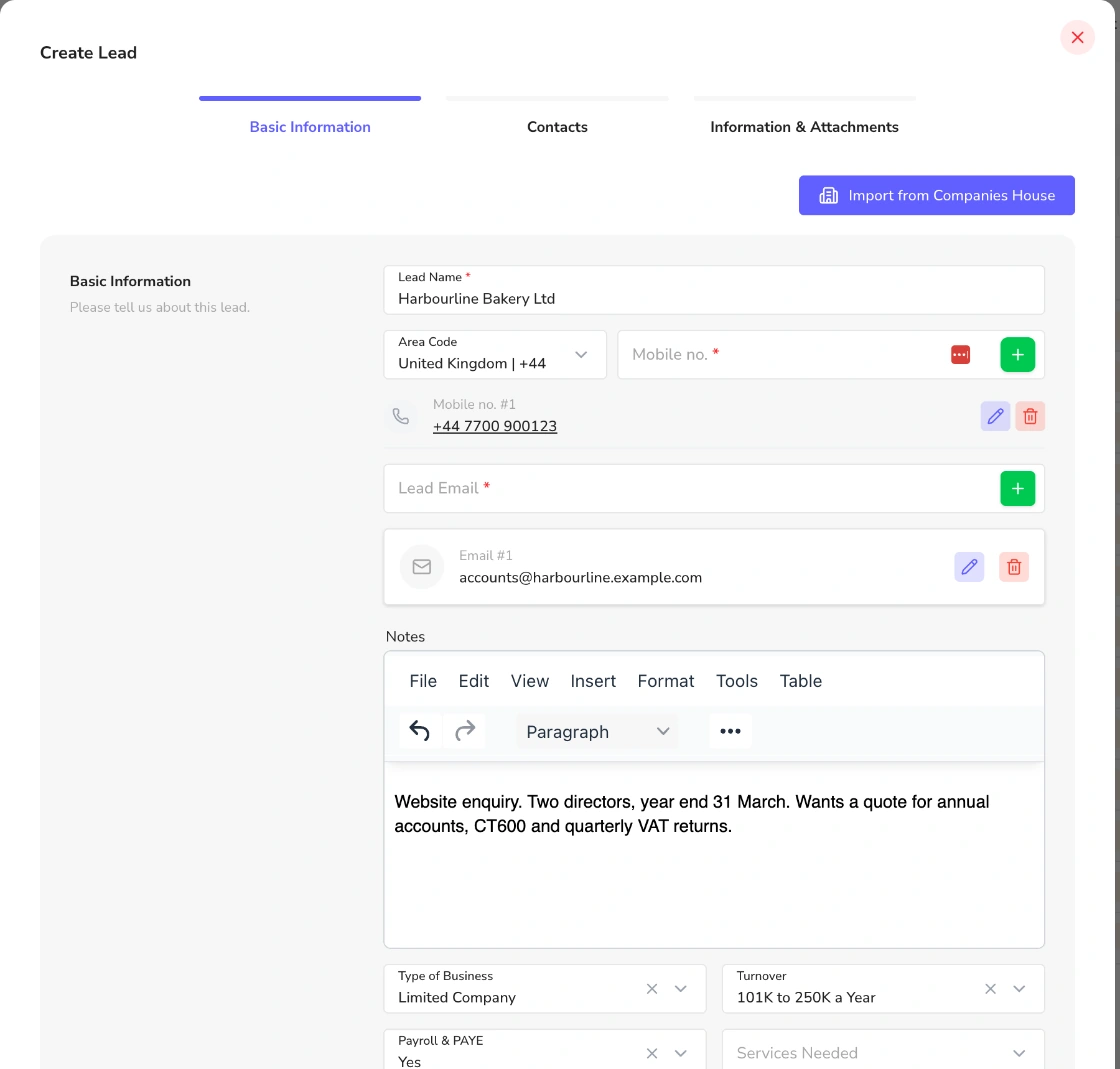The height and width of the screenshot is (1069, 1120).
Task: Open the Format menu in the notes editor
Action: [666, 681]
